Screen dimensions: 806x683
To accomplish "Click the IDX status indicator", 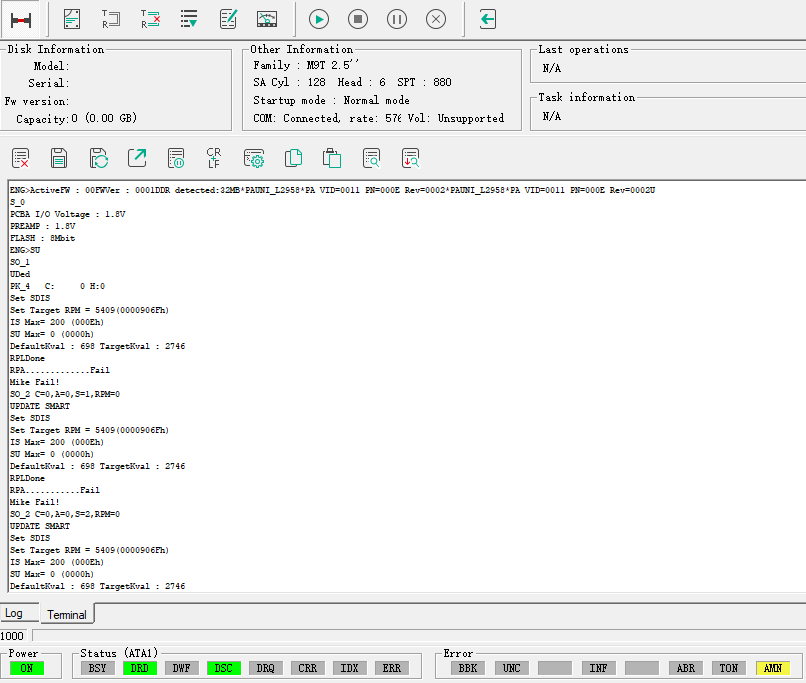I will pos(350,668).
